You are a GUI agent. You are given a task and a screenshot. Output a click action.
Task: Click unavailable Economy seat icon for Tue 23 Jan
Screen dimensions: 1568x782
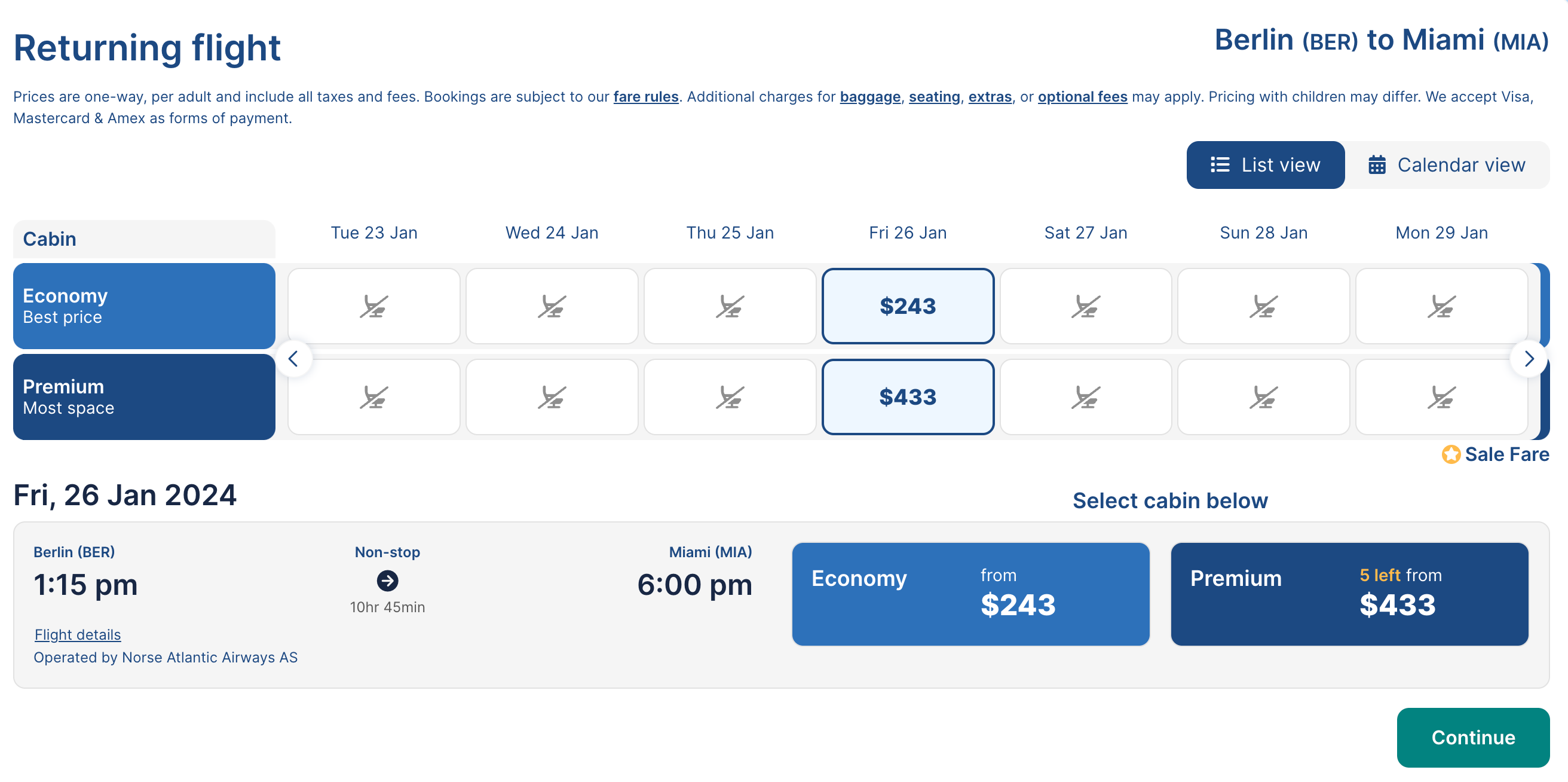pos(373,306)
